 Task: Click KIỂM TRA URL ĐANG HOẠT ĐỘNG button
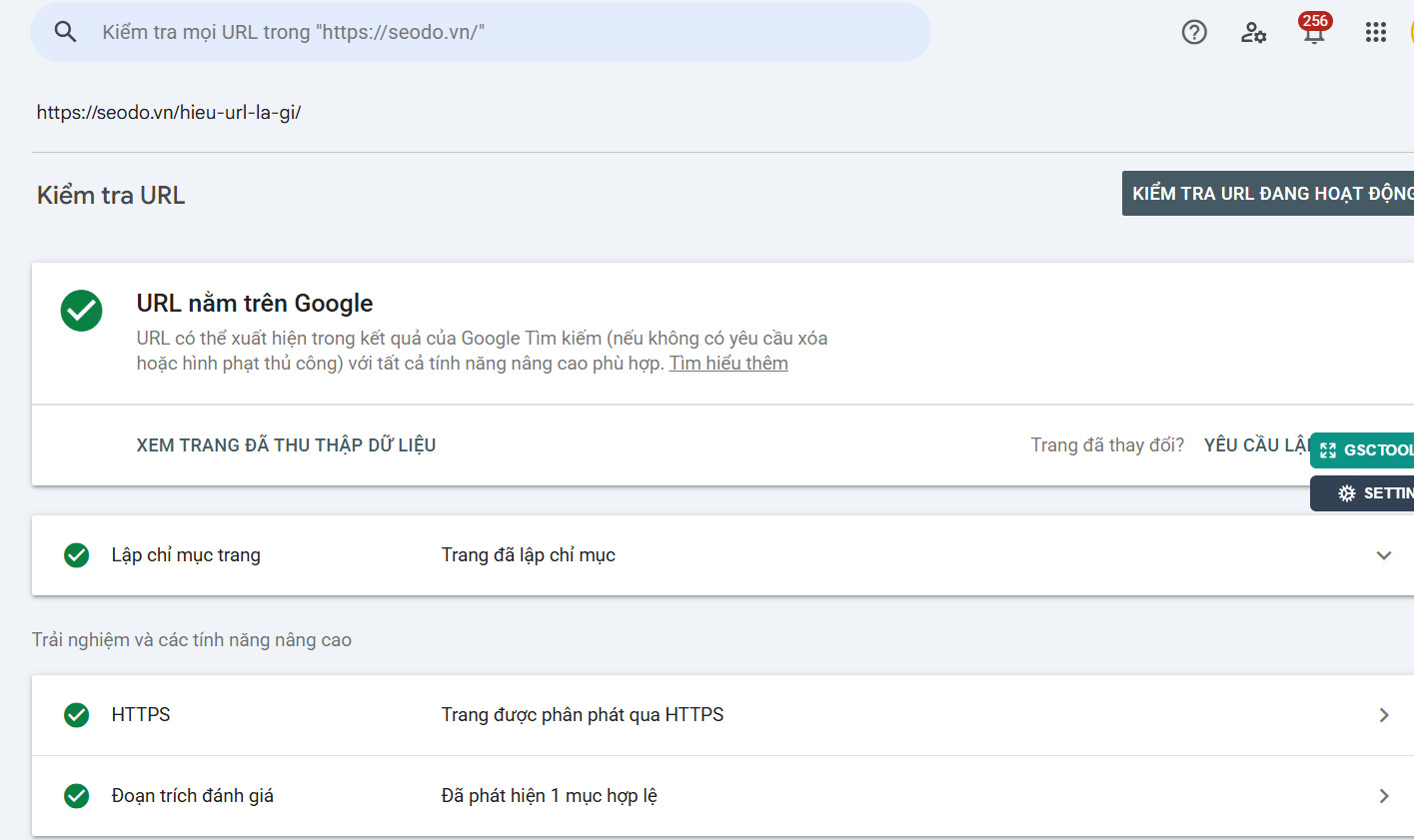click(x=1268, y=194)
